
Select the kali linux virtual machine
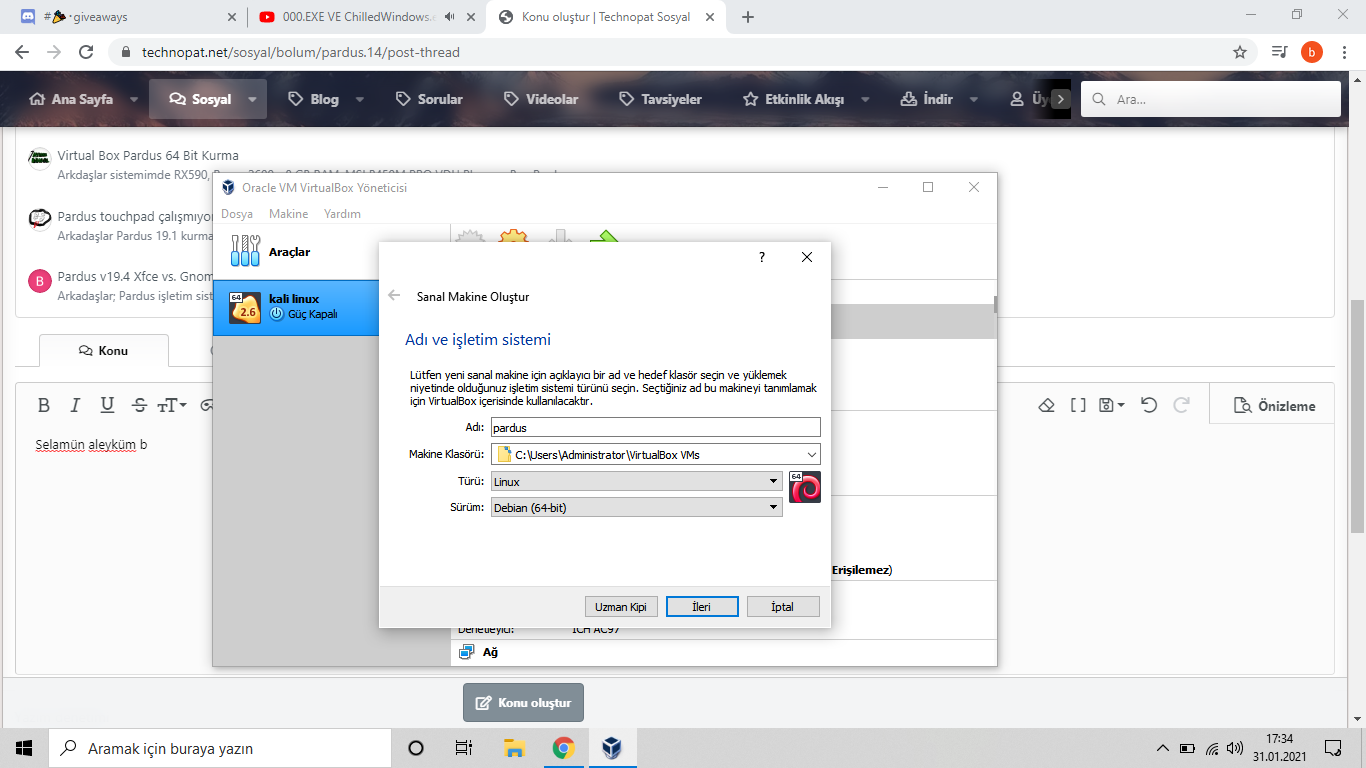(296, 307)
